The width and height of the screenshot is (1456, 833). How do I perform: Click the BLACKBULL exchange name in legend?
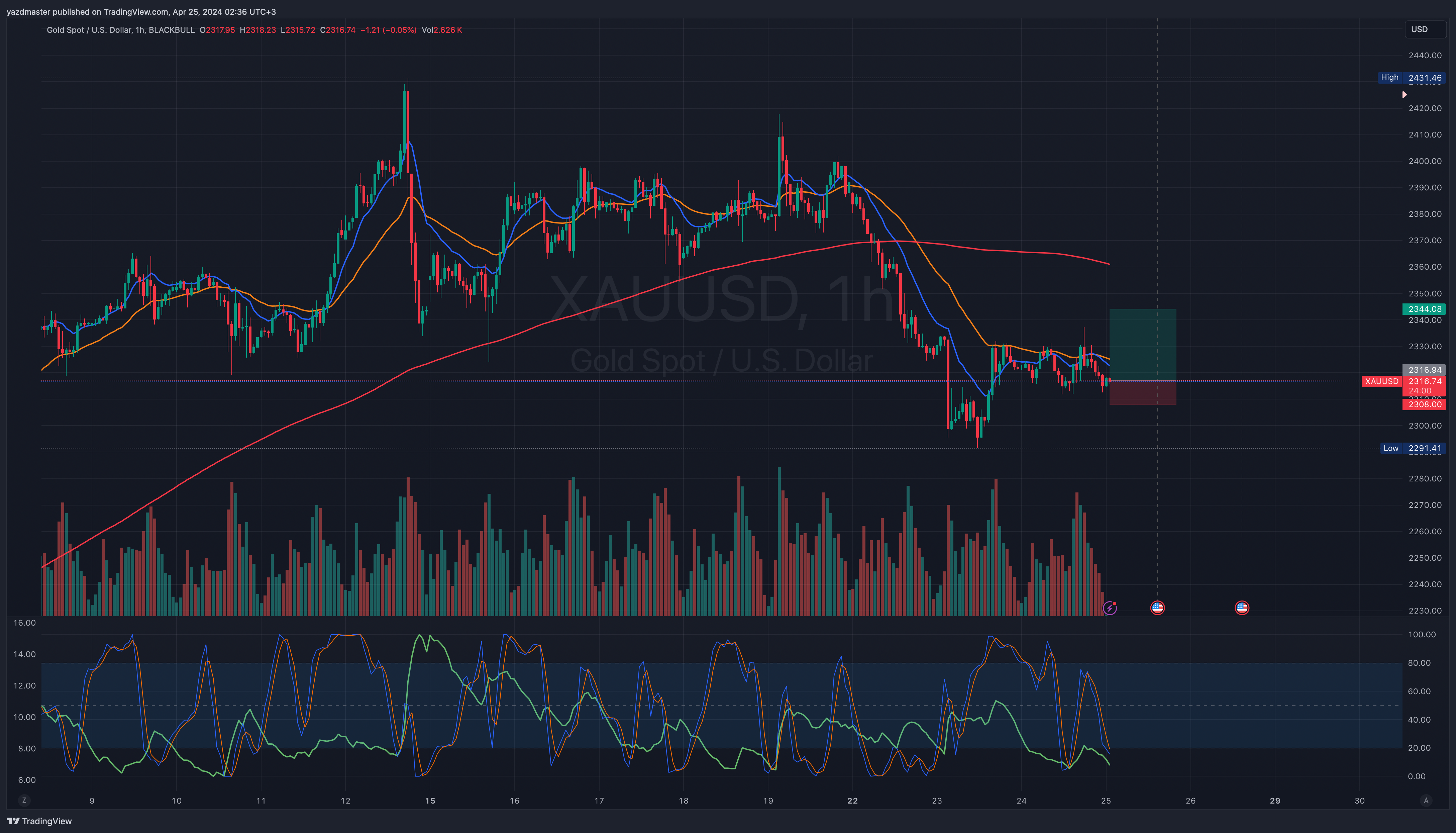point(172,30)
